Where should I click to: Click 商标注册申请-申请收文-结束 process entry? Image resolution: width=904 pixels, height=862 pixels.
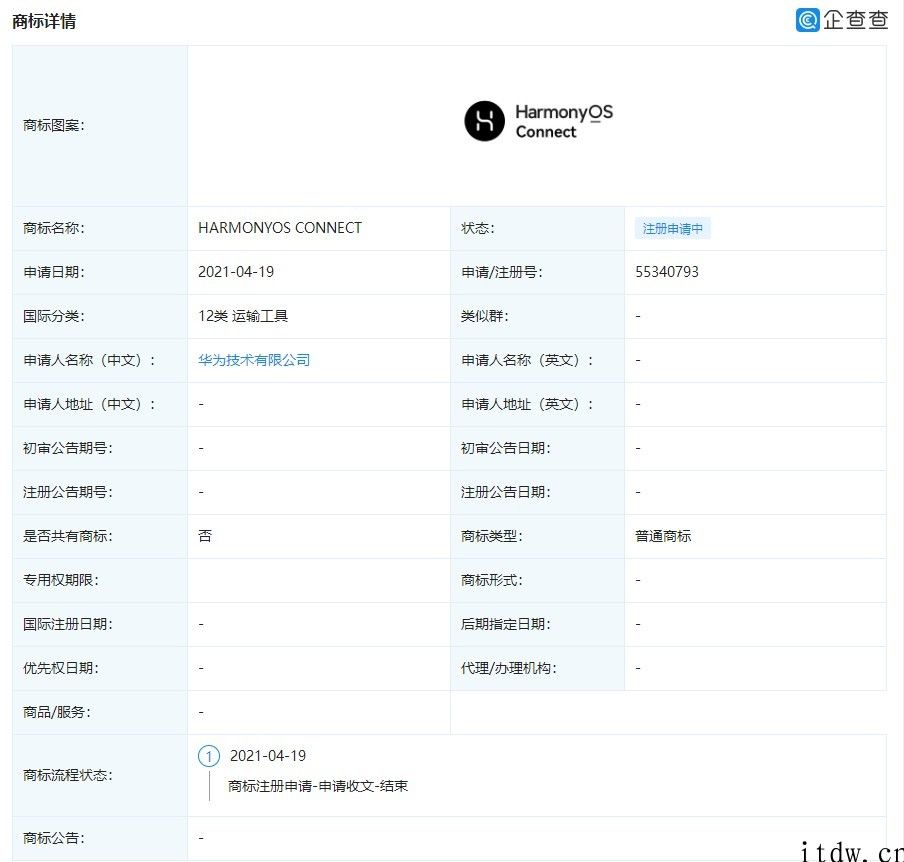318,786
